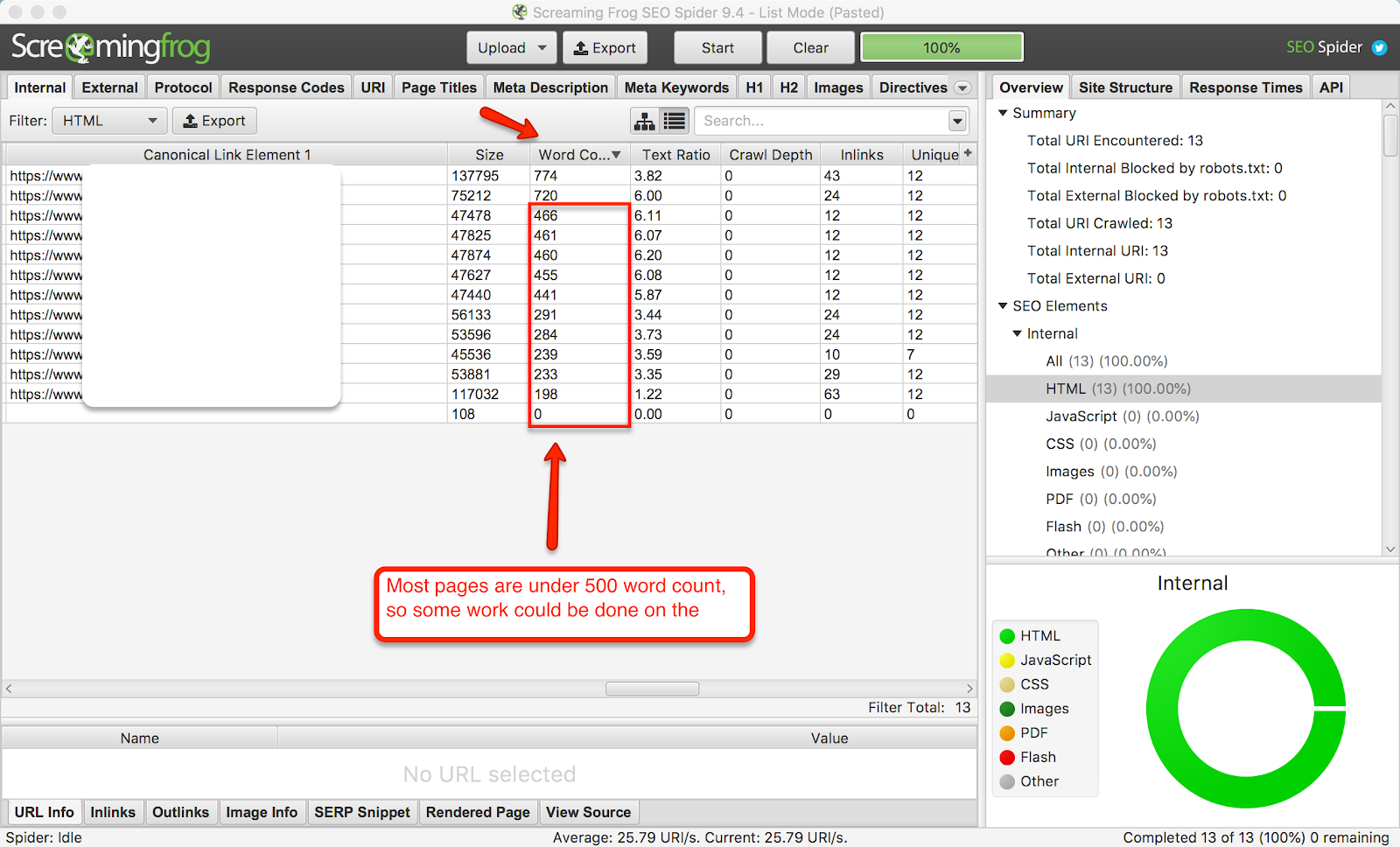The height and width of the screenshot is (847, 1400).
Task: Select Images (0) in the Internal tree
Action: (1111, 472)
